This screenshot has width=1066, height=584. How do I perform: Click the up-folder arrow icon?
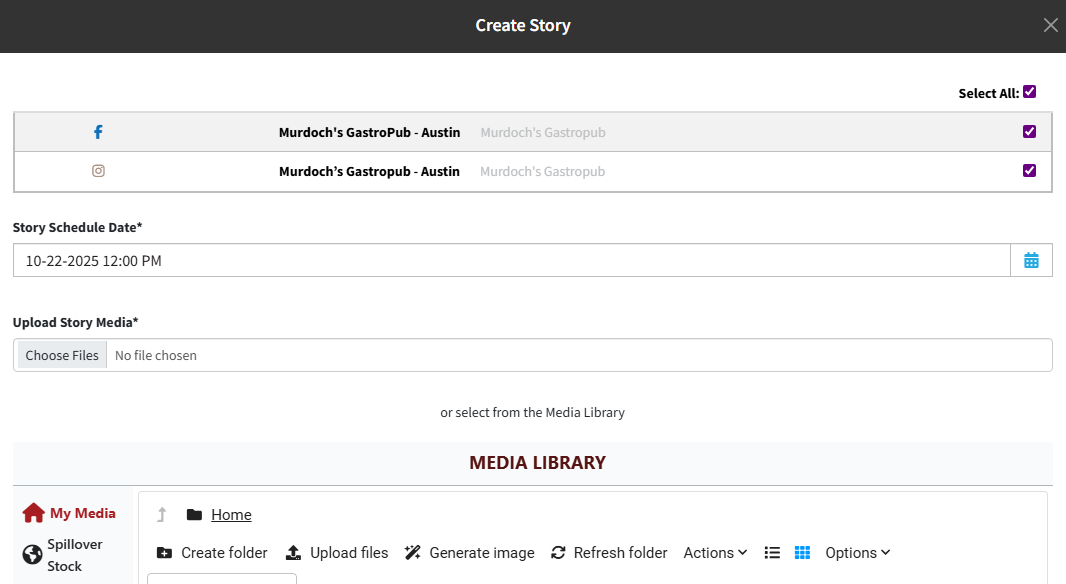(x=161, y=515)
